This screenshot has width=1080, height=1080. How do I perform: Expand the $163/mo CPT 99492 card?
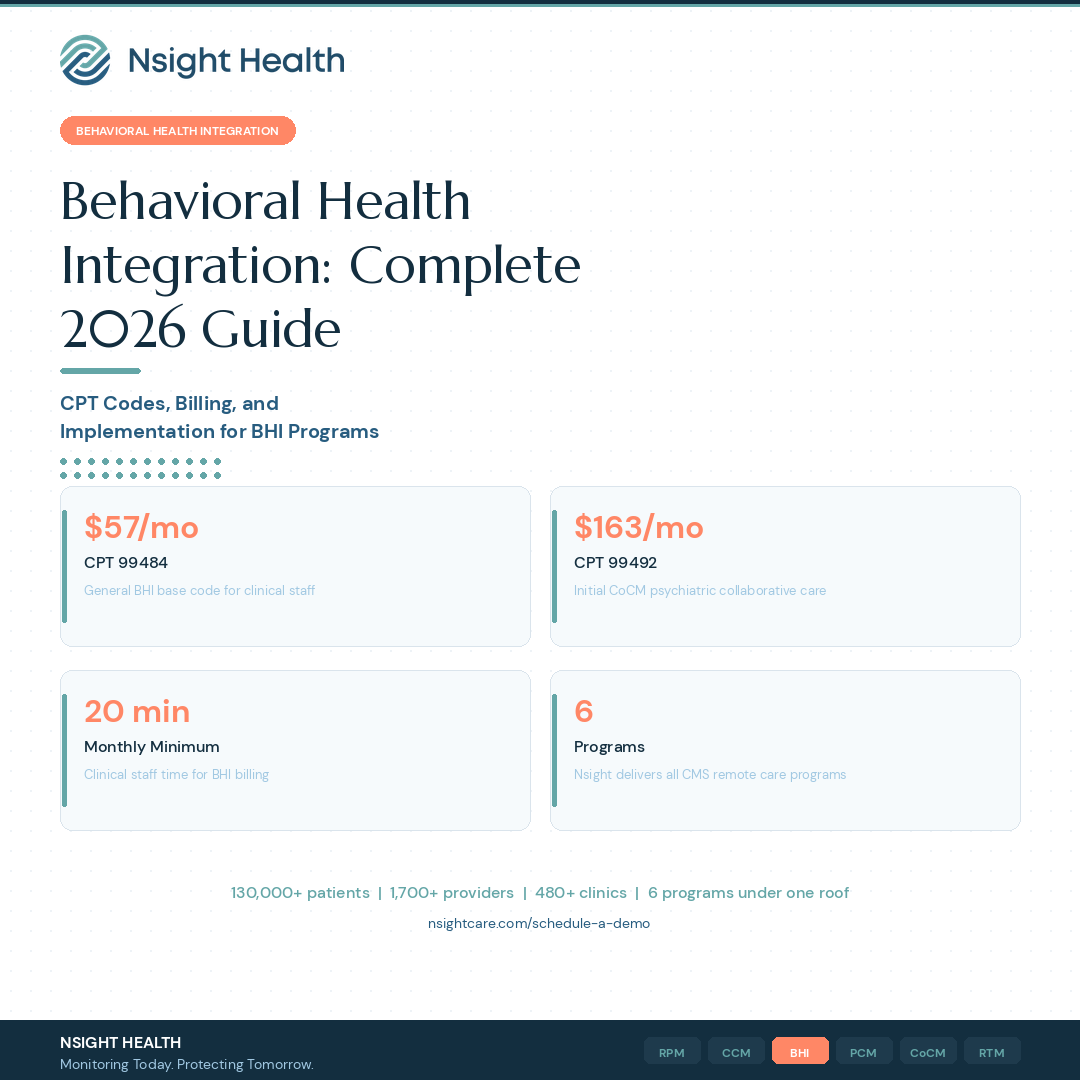click(x=785, y=566)
